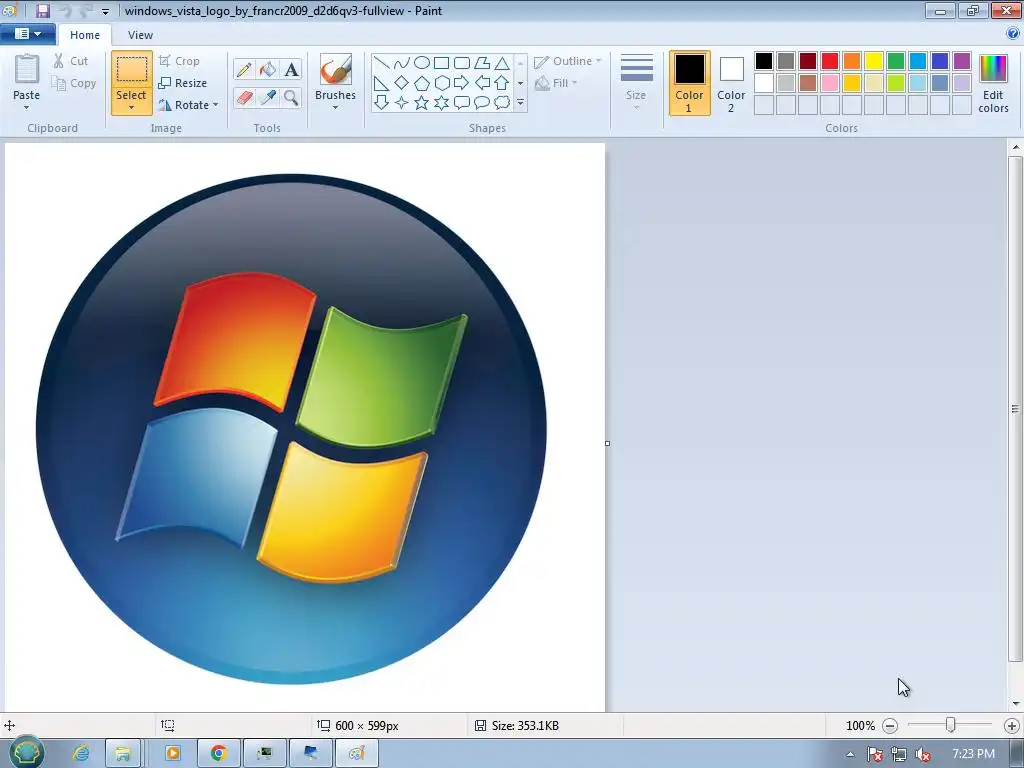Open the Brushes dropdown arrow
Screen dimensions: 1024x768
[335, 108]
